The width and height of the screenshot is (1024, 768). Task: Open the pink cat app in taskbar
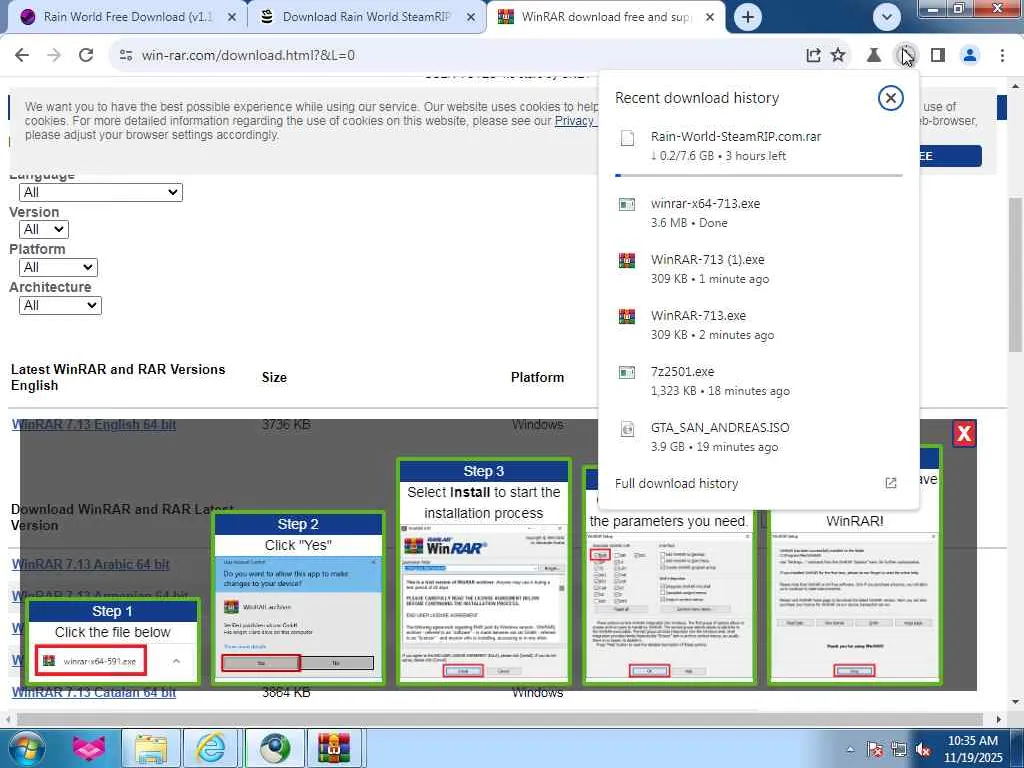89,748
